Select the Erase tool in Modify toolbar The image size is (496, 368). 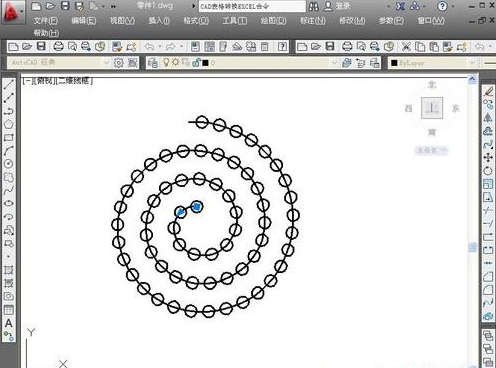[488, 91]
